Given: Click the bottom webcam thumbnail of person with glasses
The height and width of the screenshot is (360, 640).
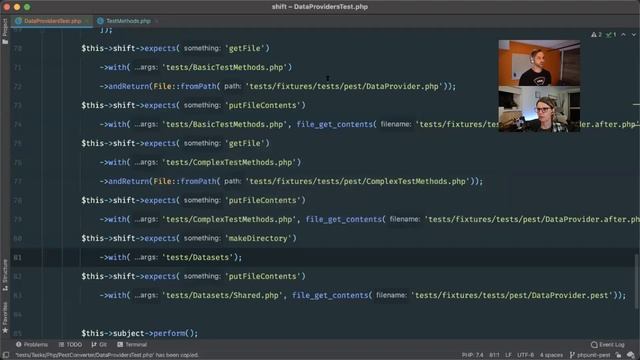Looking at the screenshot, I should click(x=539, y=109).
